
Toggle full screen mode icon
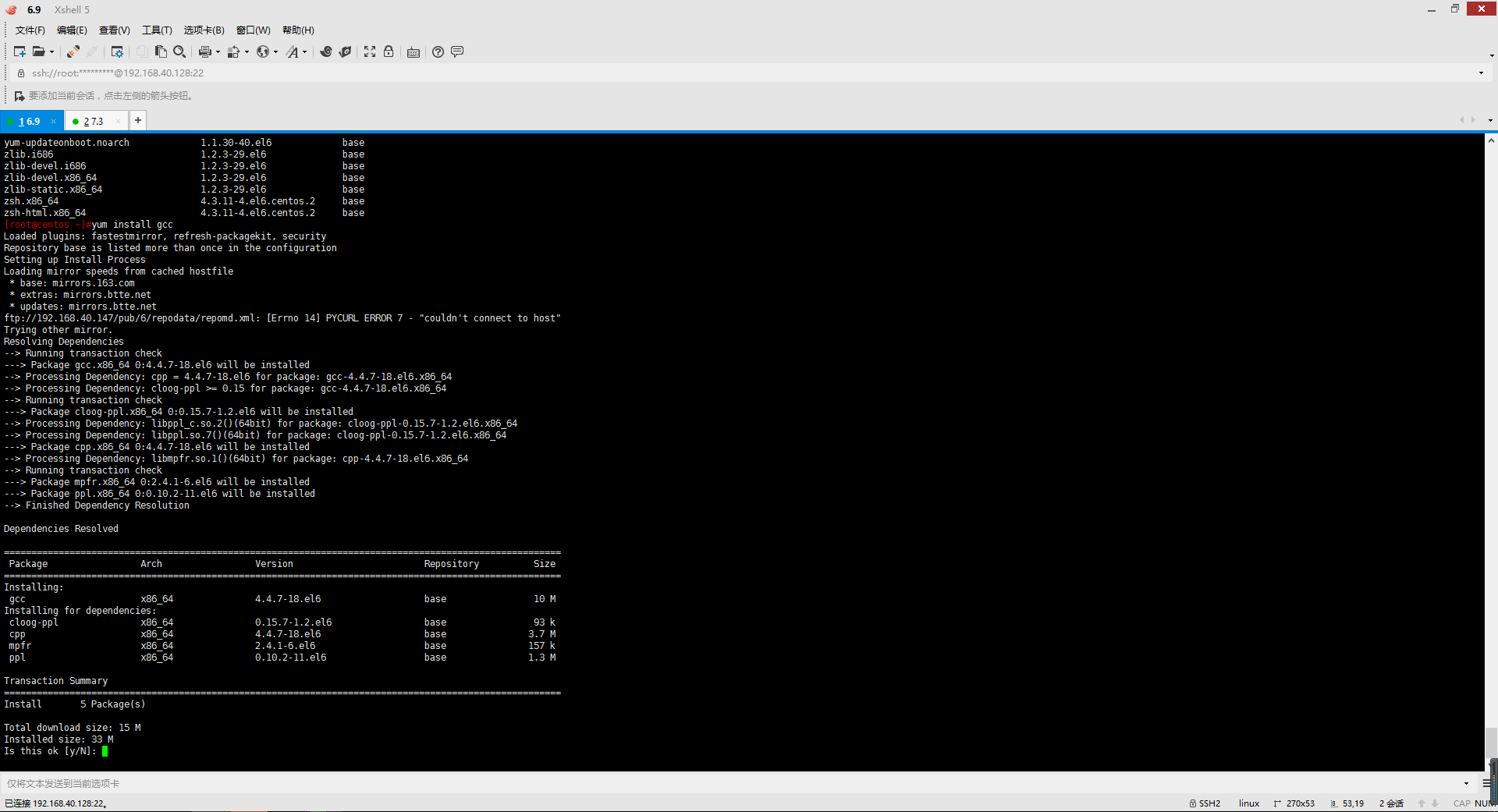point(370,51)
